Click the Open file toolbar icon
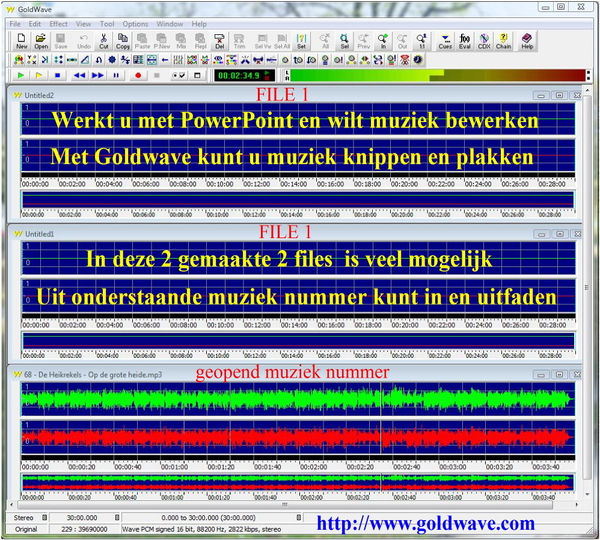The width and height of the screenshot is (600, 540). point(41,41)
